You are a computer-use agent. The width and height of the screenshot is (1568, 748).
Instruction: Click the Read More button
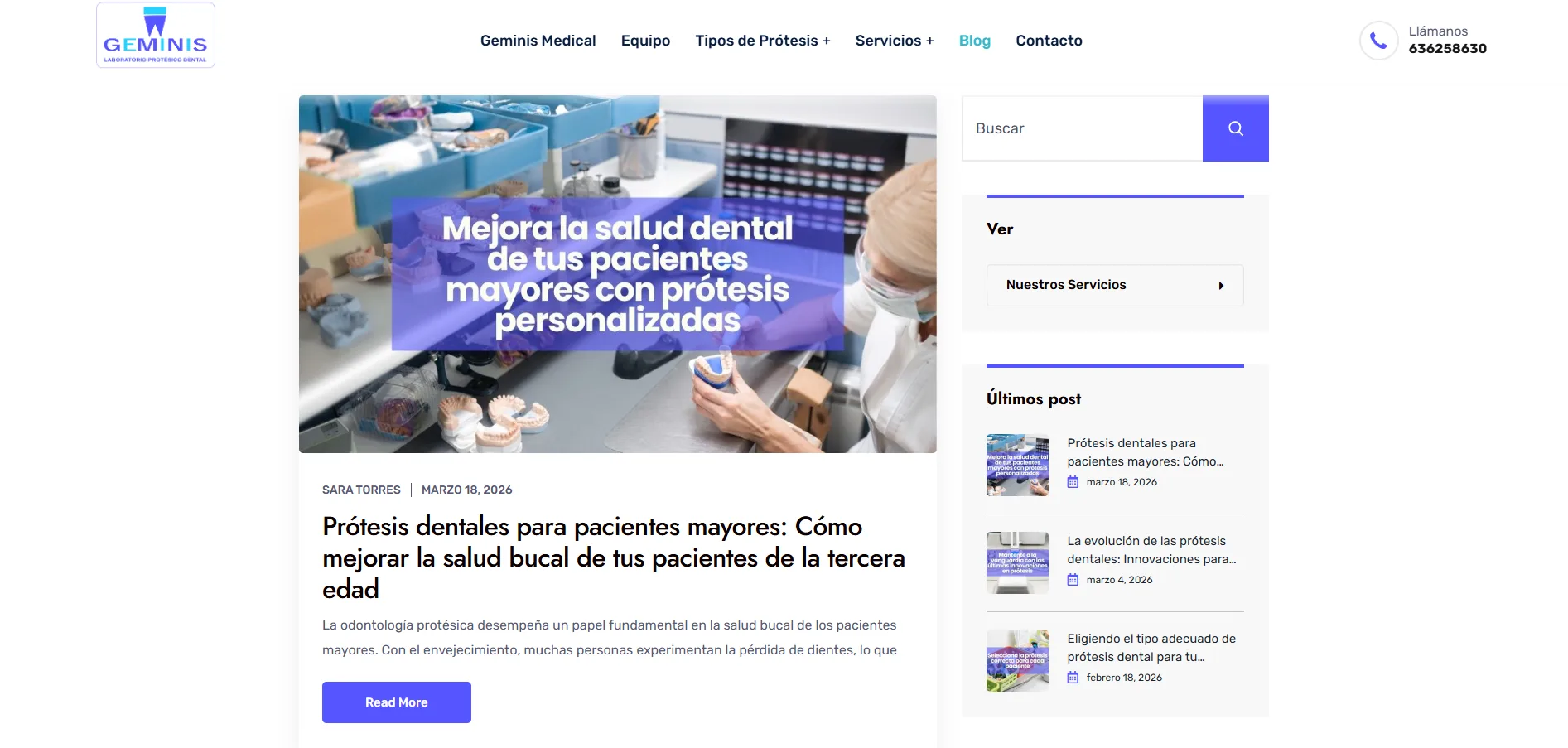[396, 702]
